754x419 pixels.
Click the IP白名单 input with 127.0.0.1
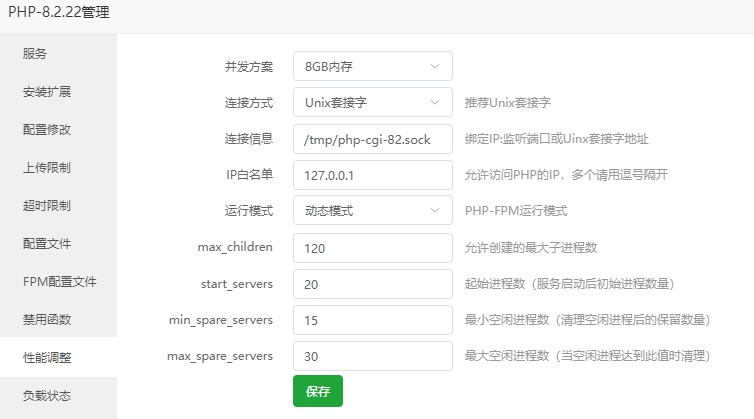[x=373, y=175]
